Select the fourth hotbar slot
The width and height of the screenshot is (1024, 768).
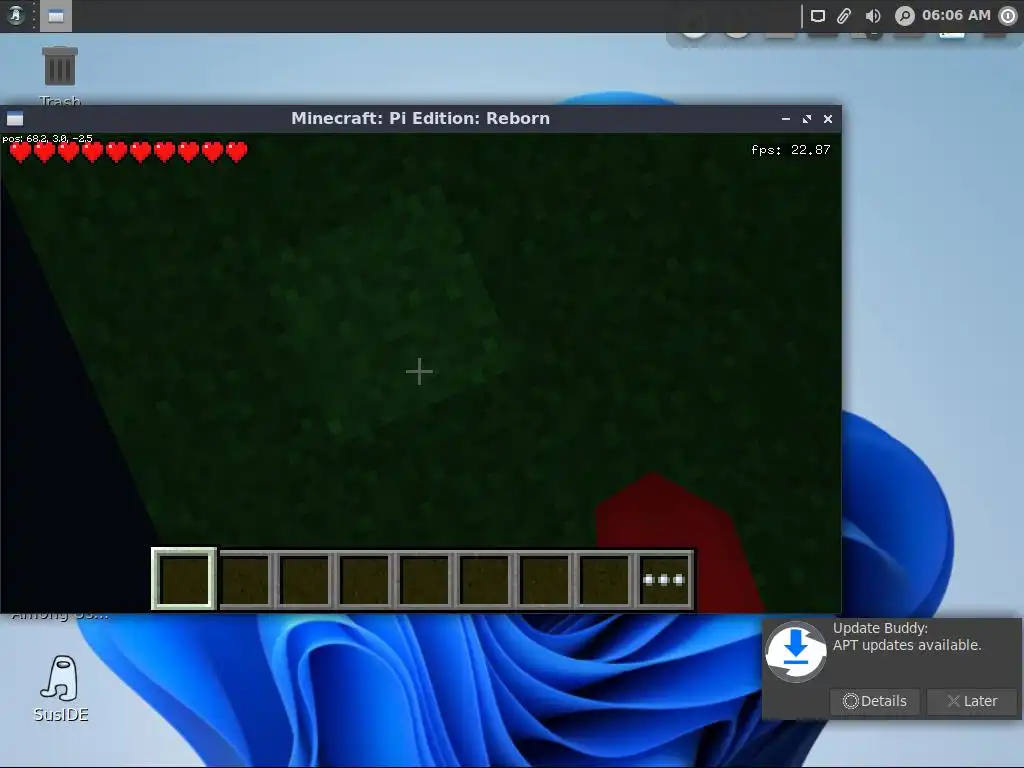click(364, 579)
